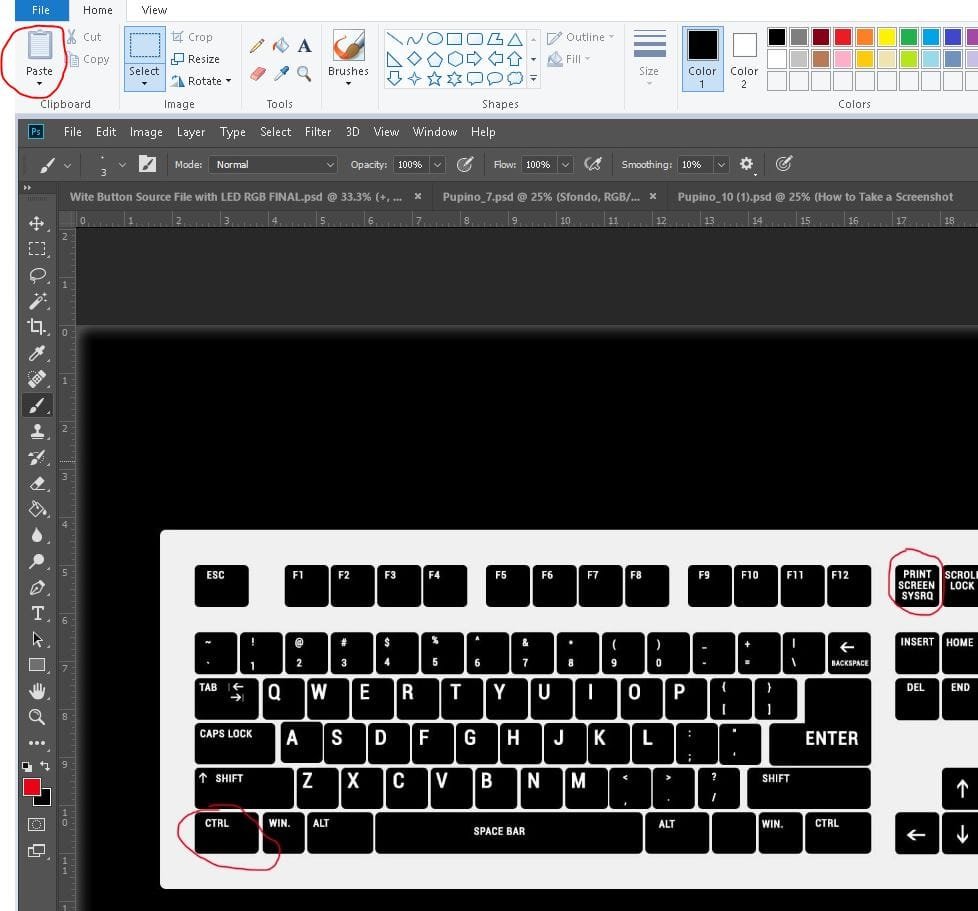The height and width of the screenshot is (911, 978).
Task: Select the Text tool in Paint
Action: [304, 45]
